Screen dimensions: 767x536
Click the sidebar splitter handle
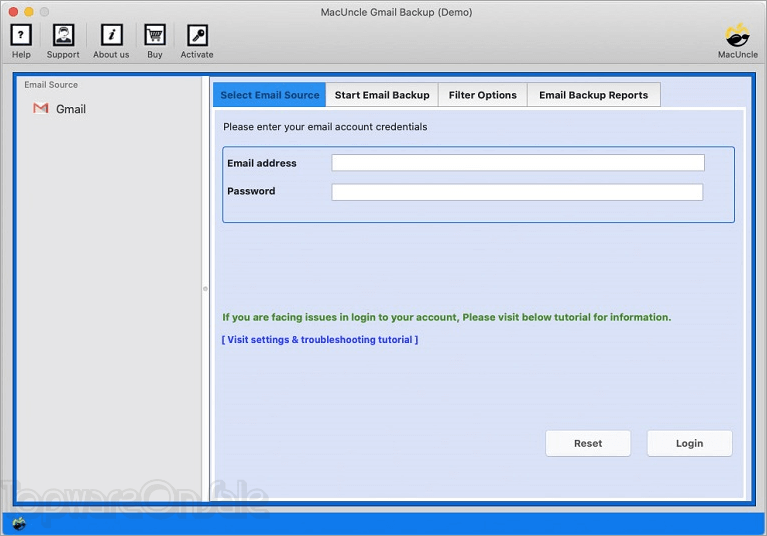tap(205, 289)
